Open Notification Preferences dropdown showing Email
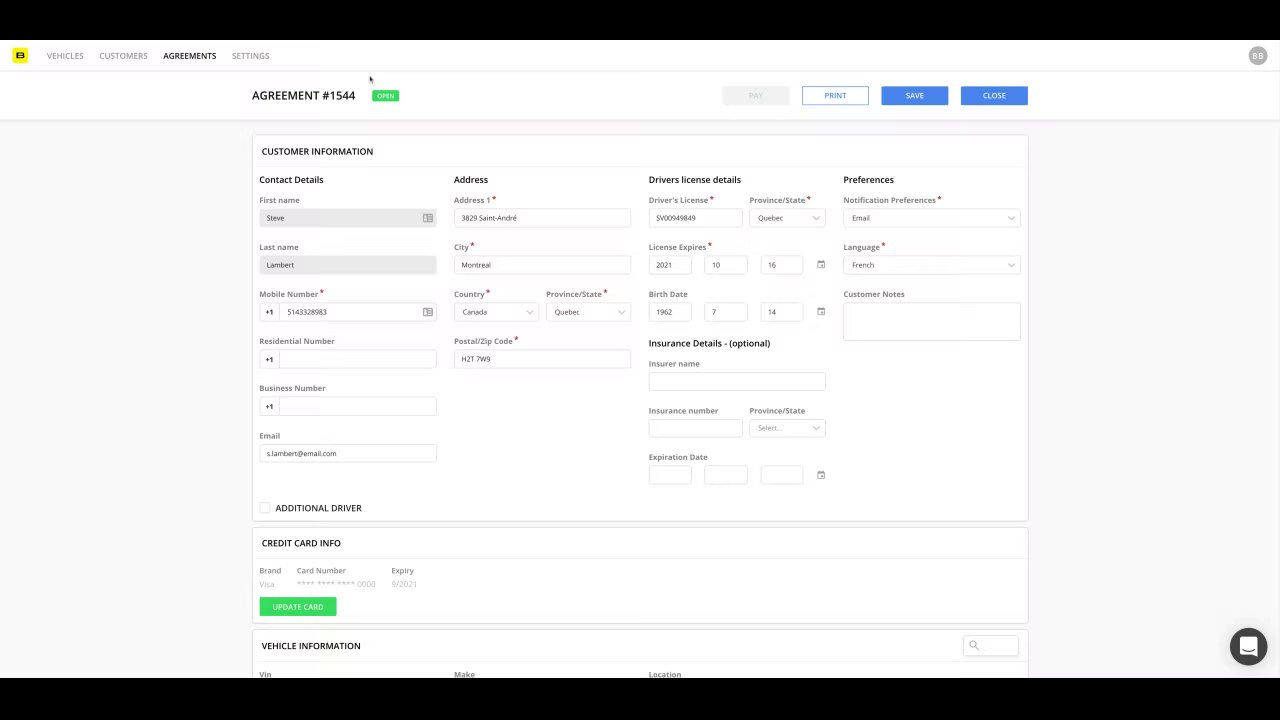 point(932,218)
